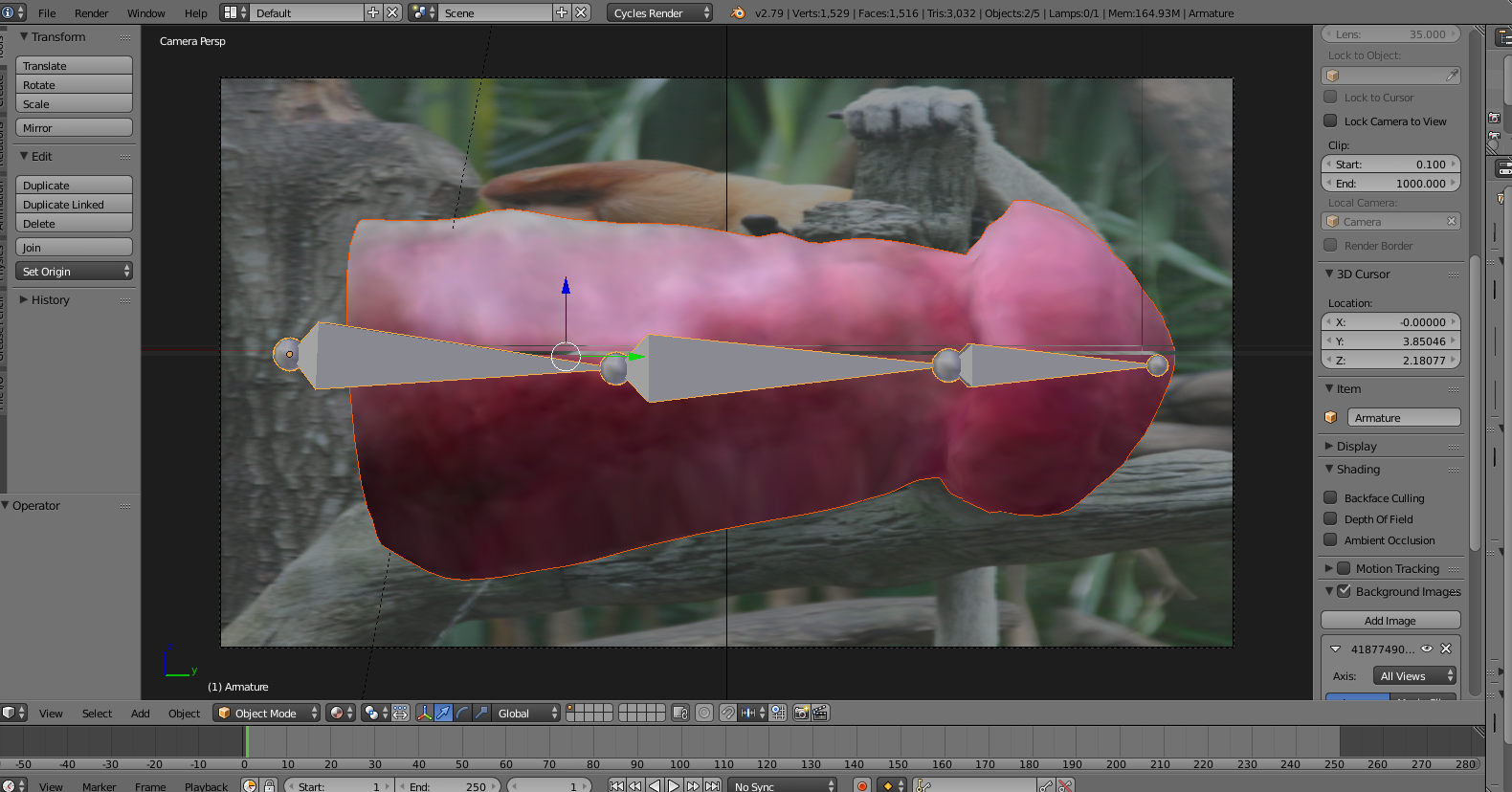Viewport: 1512px width, 792px height.
Task: Click the OpenGL render animation clapperboard icon
Action: (x=820, y=713)
